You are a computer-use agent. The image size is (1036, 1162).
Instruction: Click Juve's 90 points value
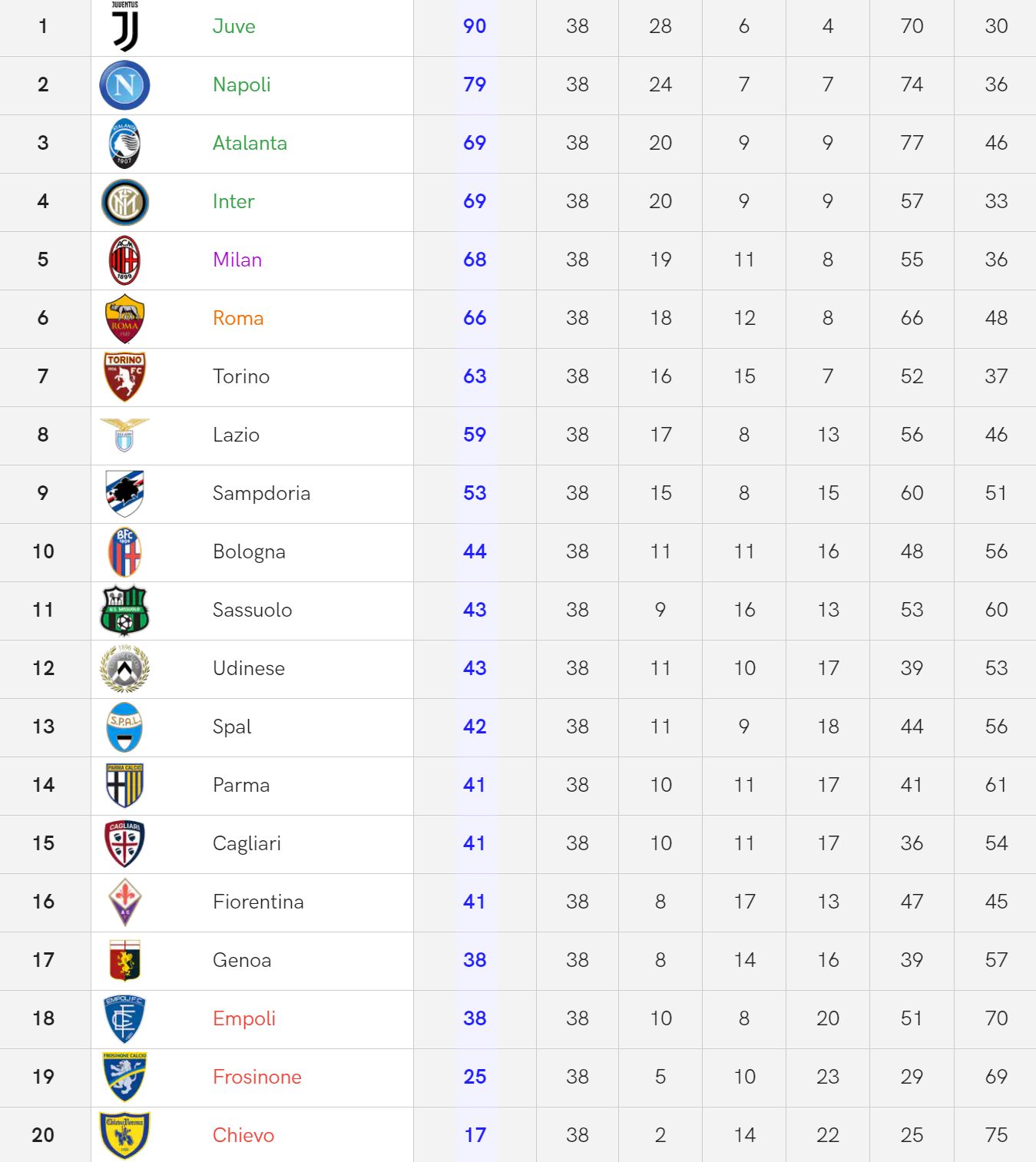click(x=475, y=26)
